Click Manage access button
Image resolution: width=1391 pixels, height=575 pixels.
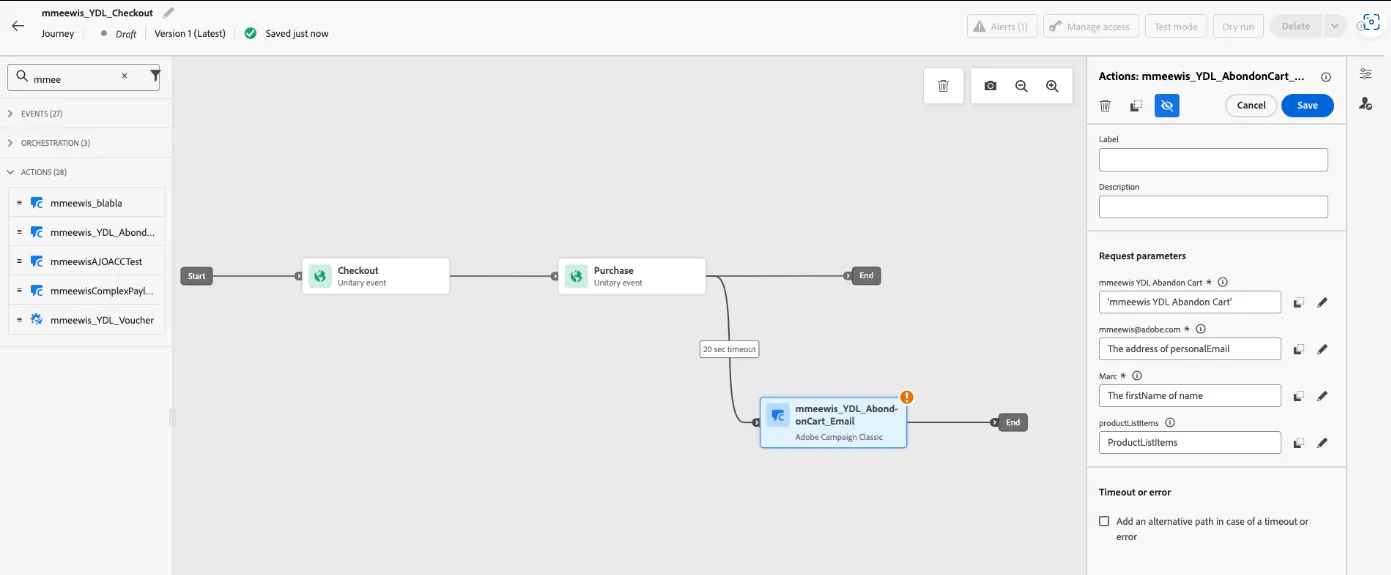click(x=1091, y=27)
